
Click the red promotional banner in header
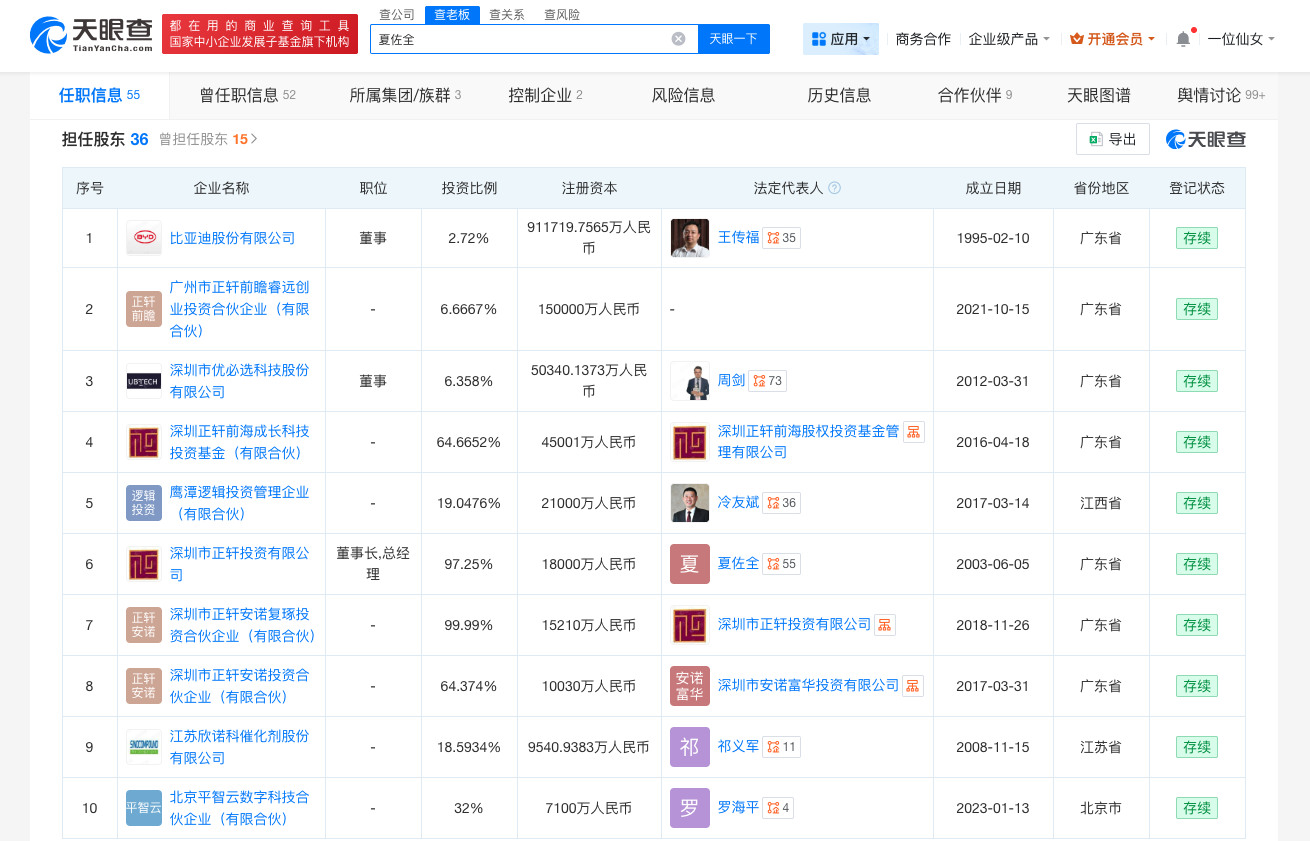260,34
